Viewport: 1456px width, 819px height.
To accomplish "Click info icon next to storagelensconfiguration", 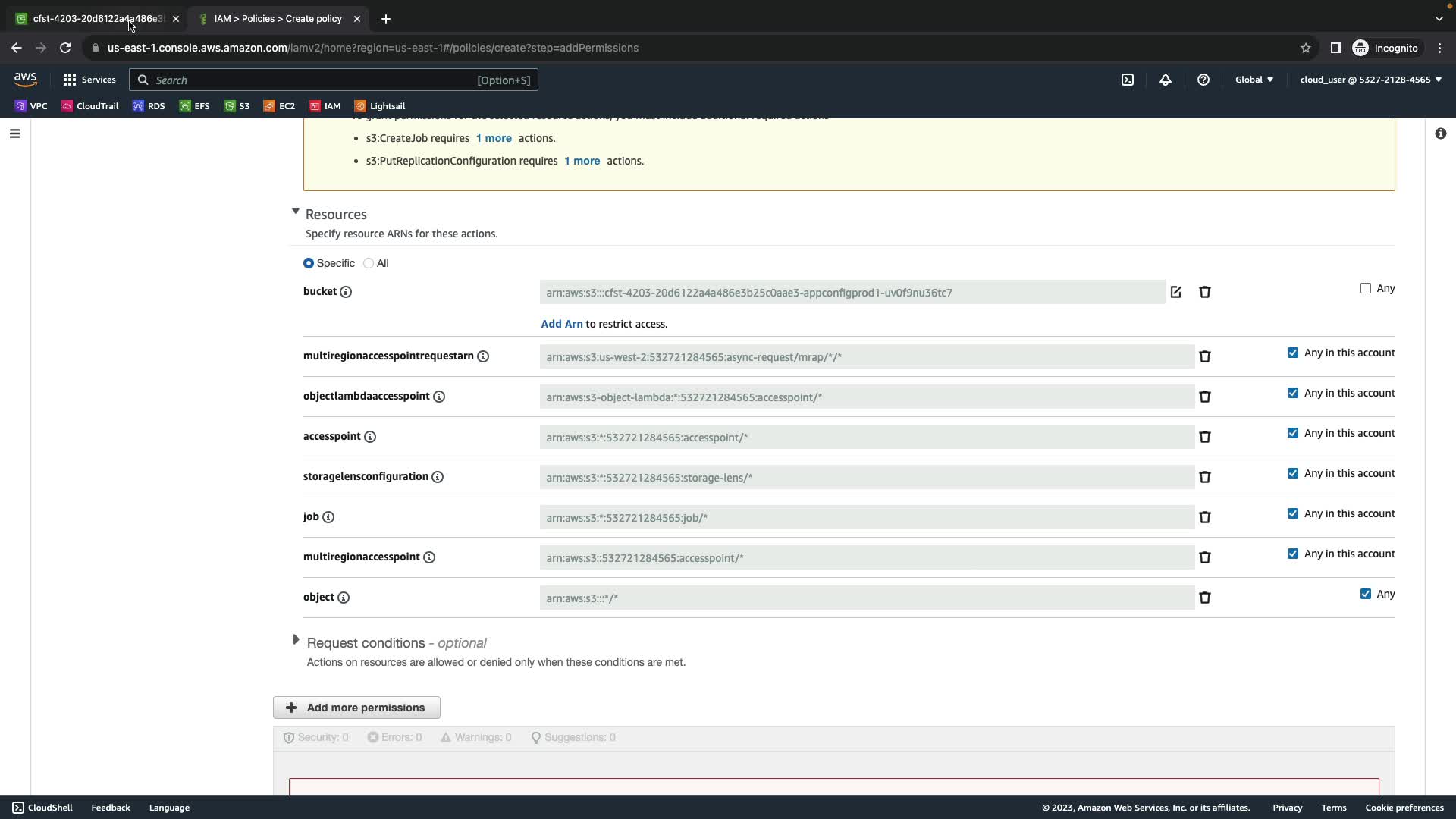I will coord(438,477).
